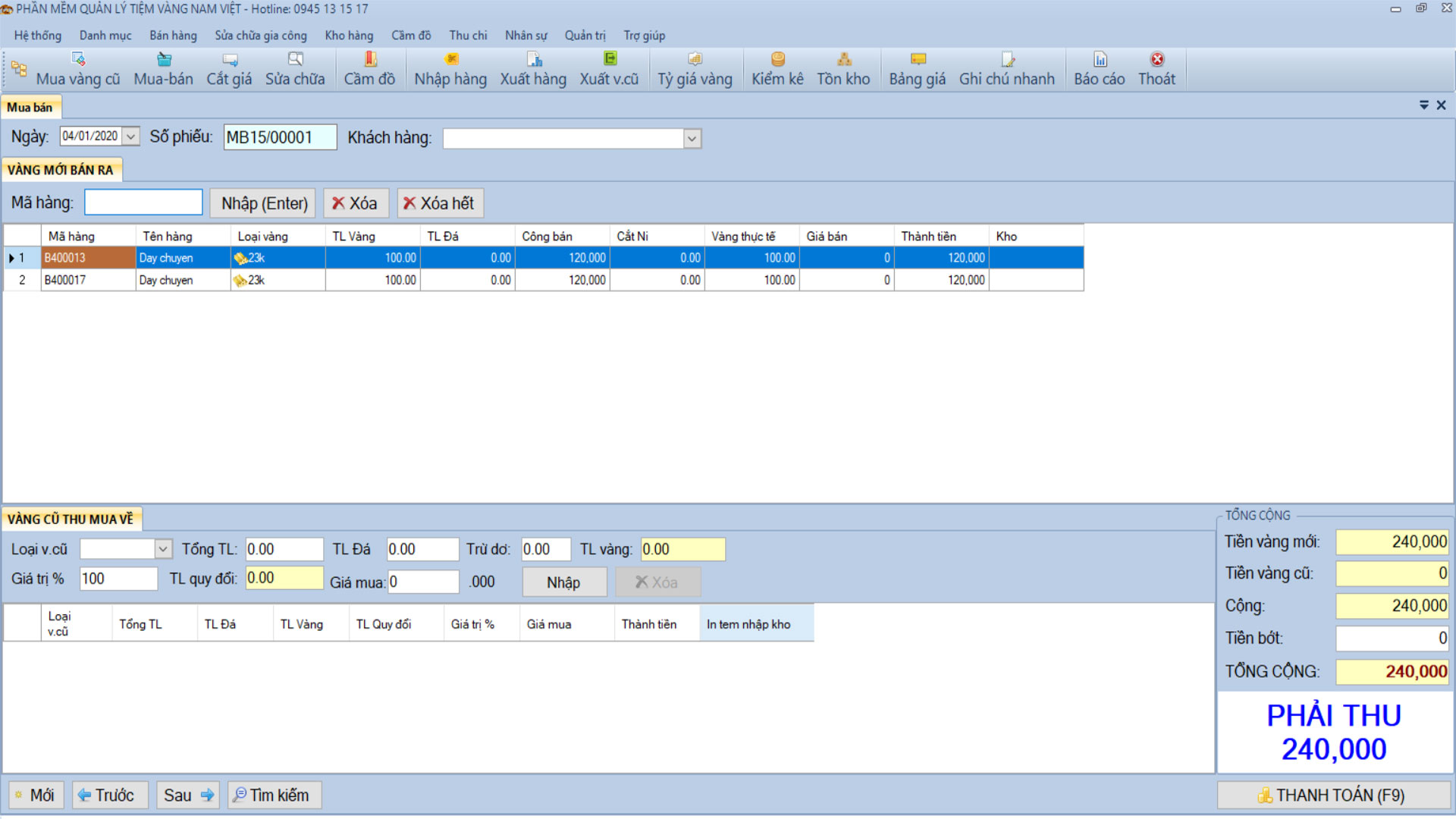The width and height of the screenshot is (1456, 819).
Task: Click the Mã hàng input field
Action: click(x=143, y=202)
